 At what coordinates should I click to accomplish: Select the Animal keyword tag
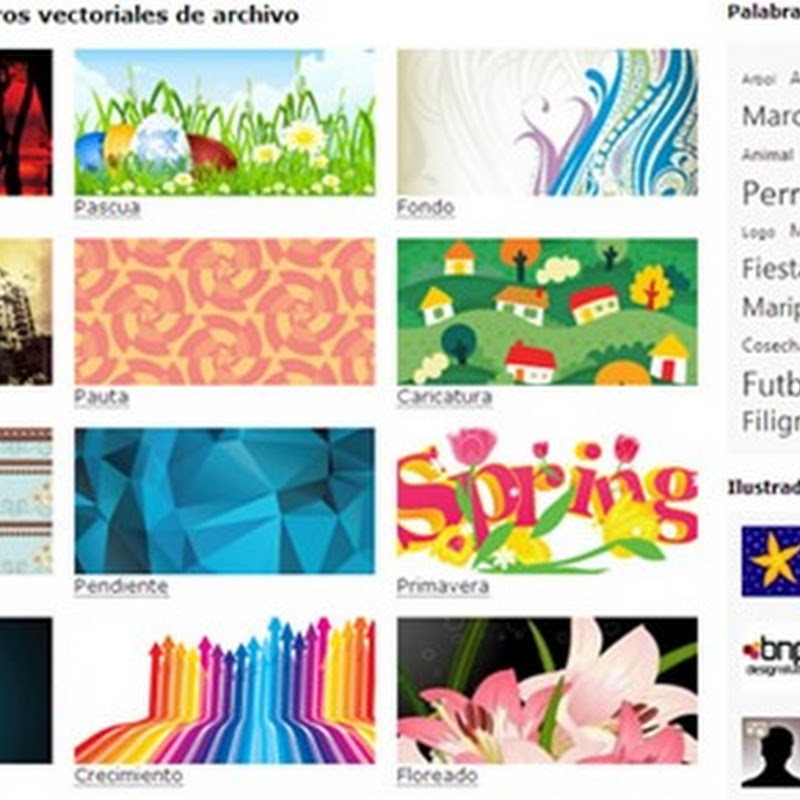[767, 155]
